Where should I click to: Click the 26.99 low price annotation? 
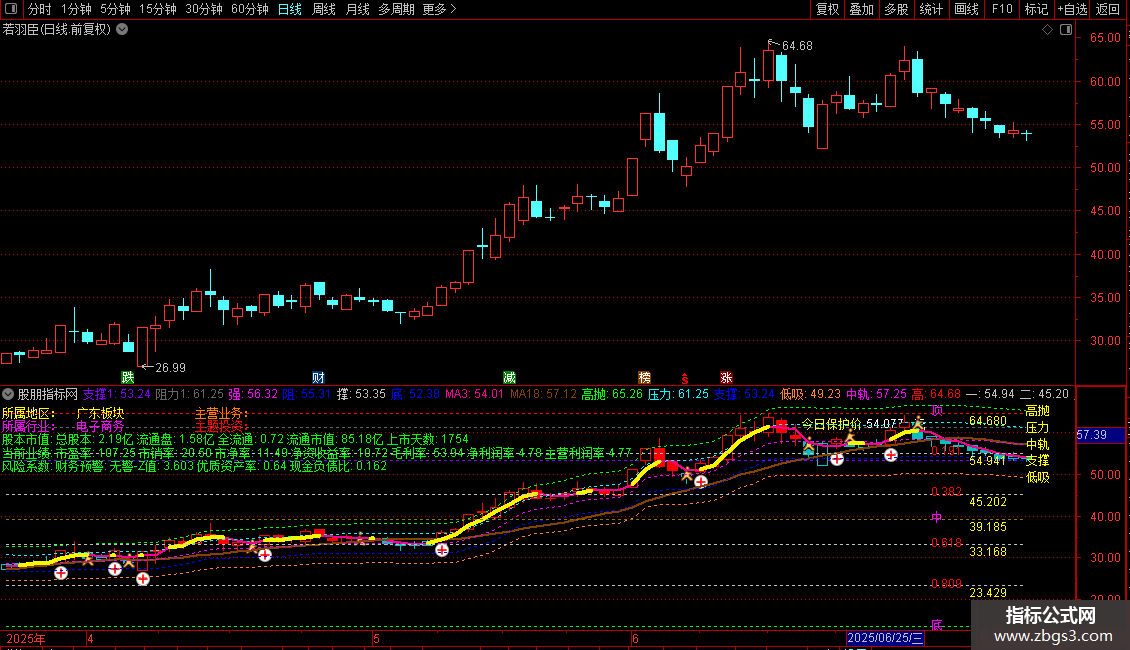coord(170,368)
